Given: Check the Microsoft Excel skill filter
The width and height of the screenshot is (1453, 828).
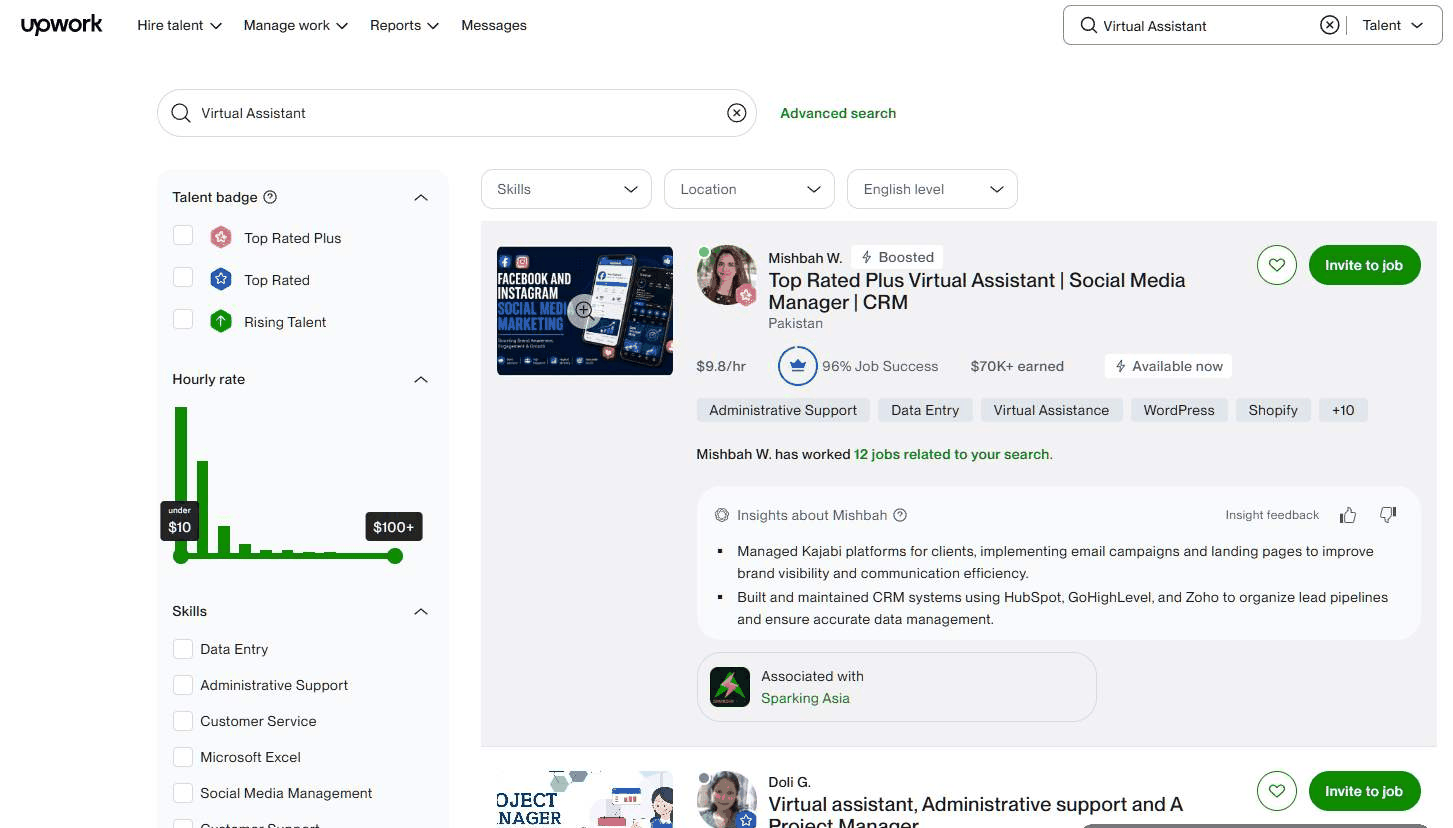Looking at the screenshot, I should [183, 757].
